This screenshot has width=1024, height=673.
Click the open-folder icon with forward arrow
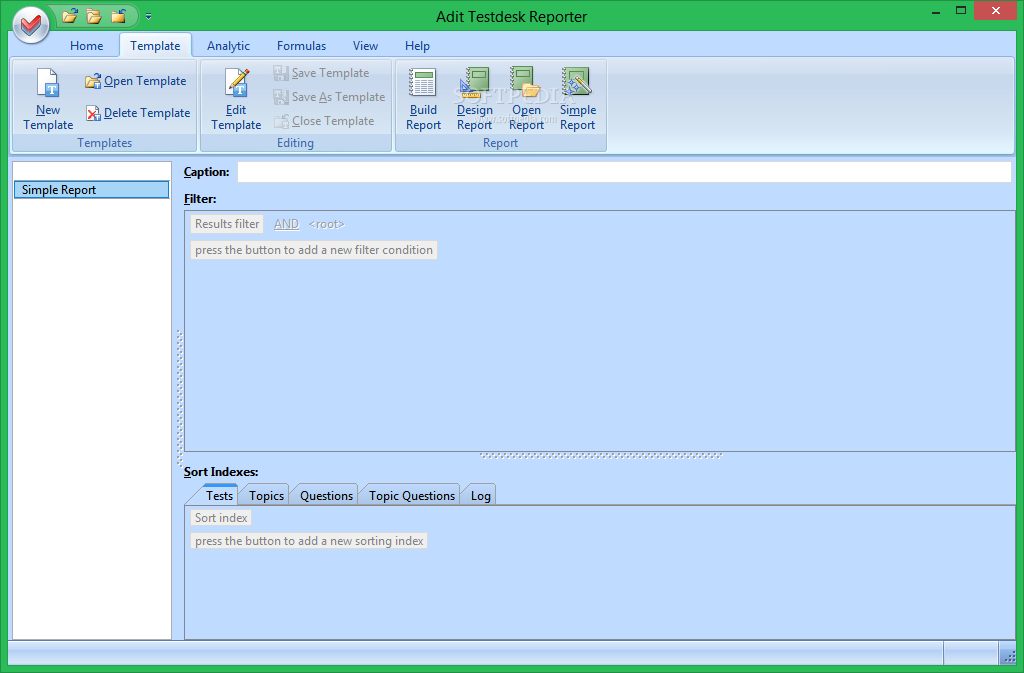point(70,16)
